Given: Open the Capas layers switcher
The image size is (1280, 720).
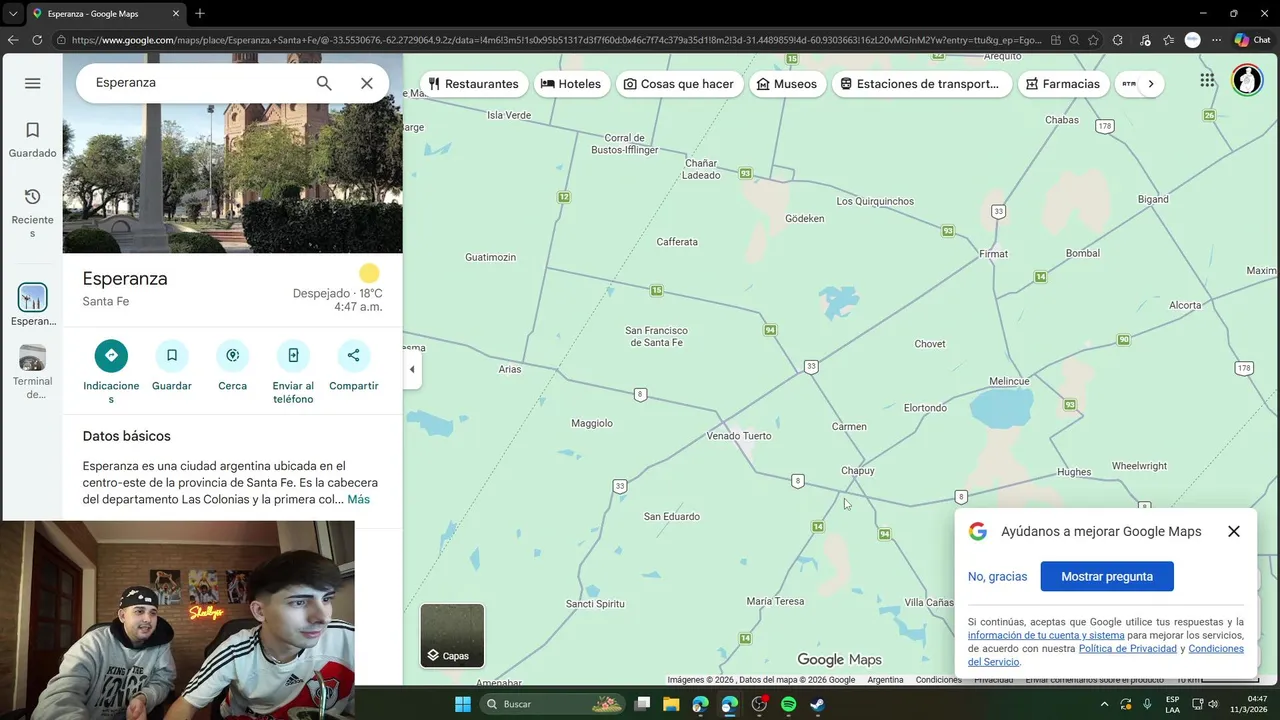Looking at the screenshot, I should pos(452,635).
